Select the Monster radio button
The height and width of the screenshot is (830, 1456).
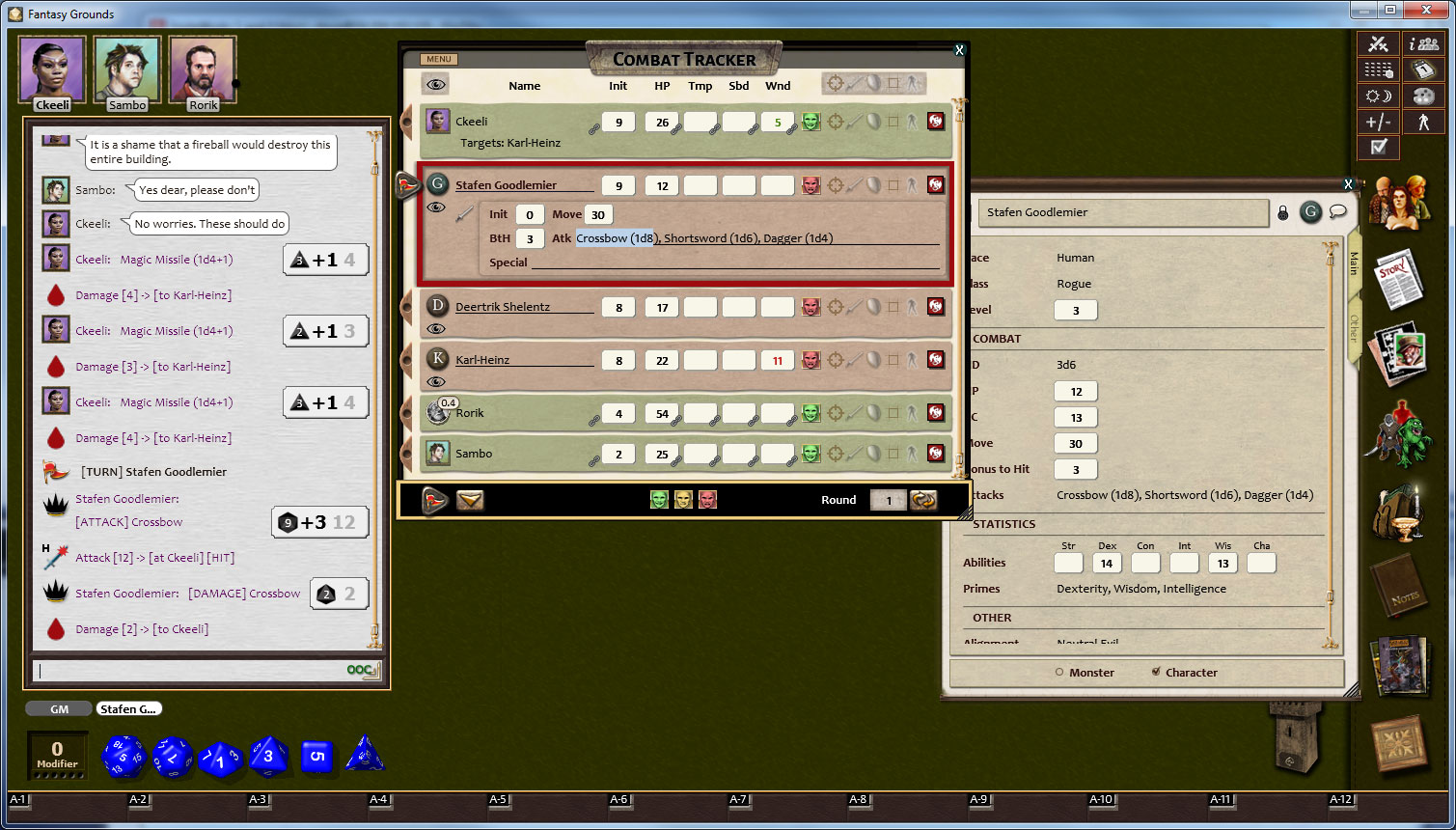(x=1059, y=673)
